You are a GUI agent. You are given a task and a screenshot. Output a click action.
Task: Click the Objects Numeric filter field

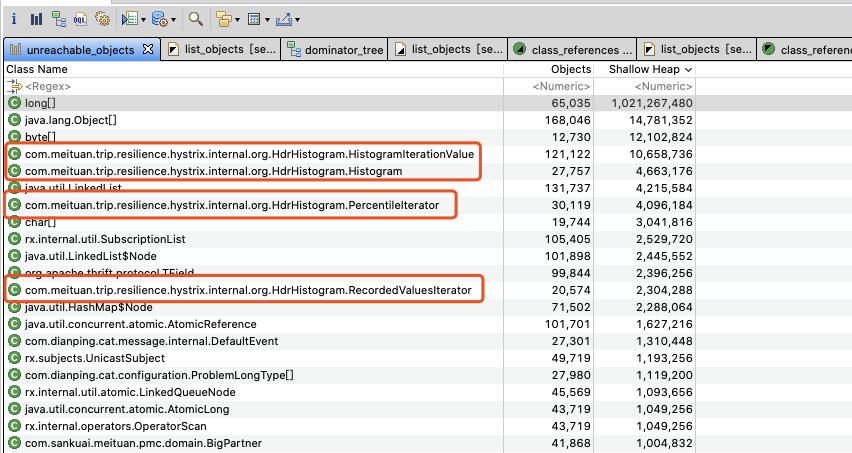tap(549, 86)
